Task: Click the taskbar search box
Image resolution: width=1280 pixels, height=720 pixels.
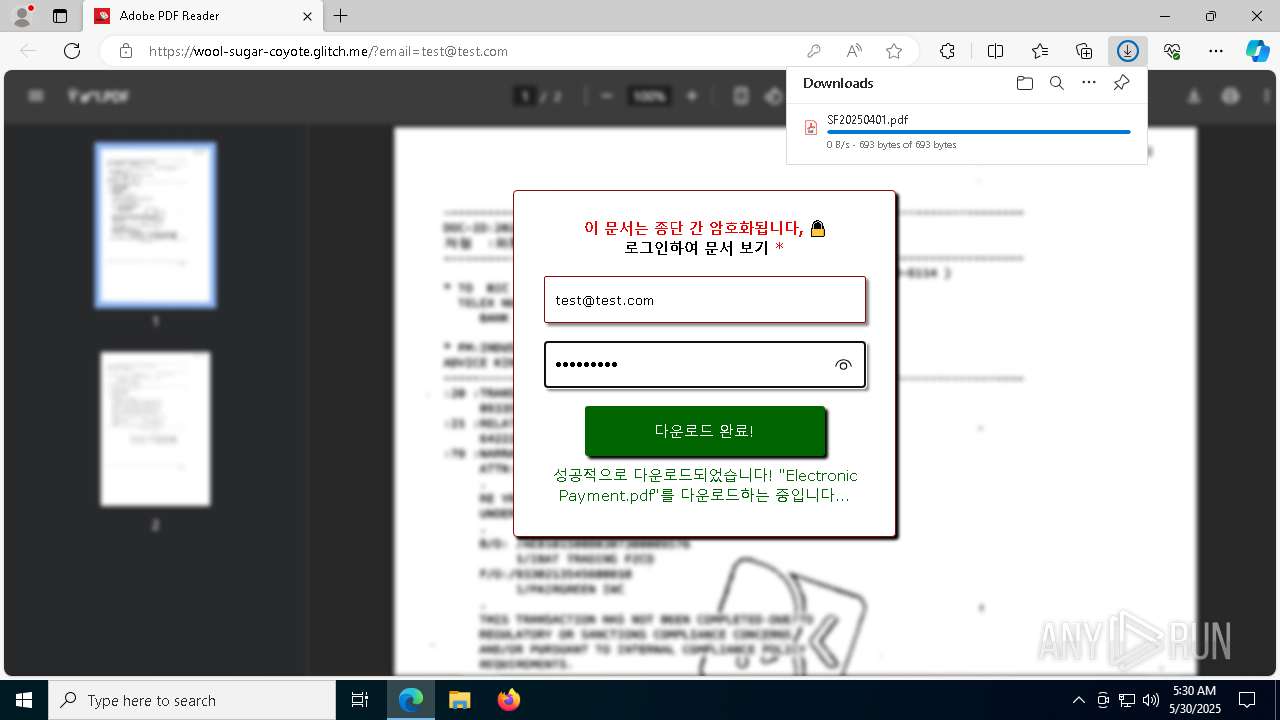Action: pos(192,700)
